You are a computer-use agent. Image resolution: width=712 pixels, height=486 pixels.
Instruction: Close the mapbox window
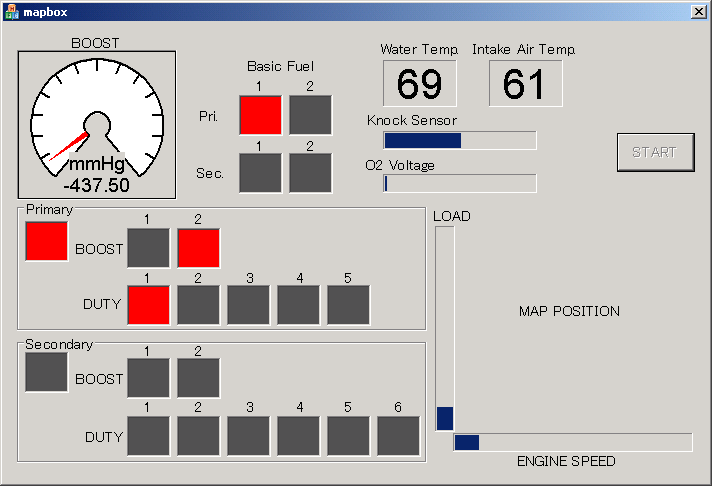[x=698, y=10]
